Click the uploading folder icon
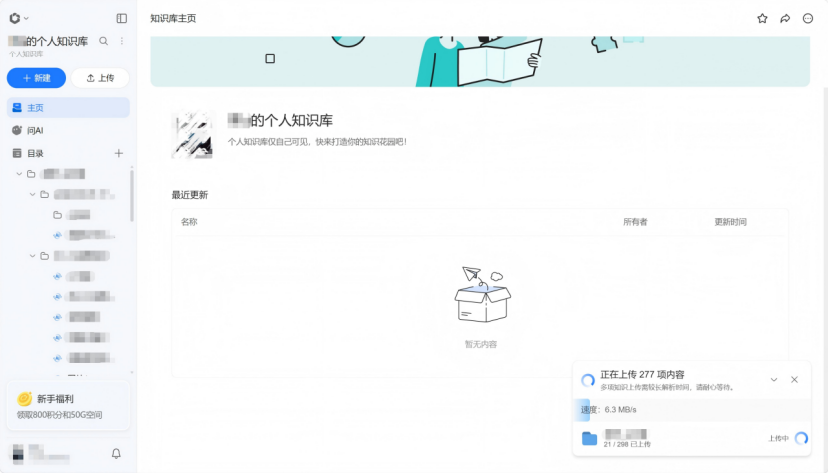 589,438
